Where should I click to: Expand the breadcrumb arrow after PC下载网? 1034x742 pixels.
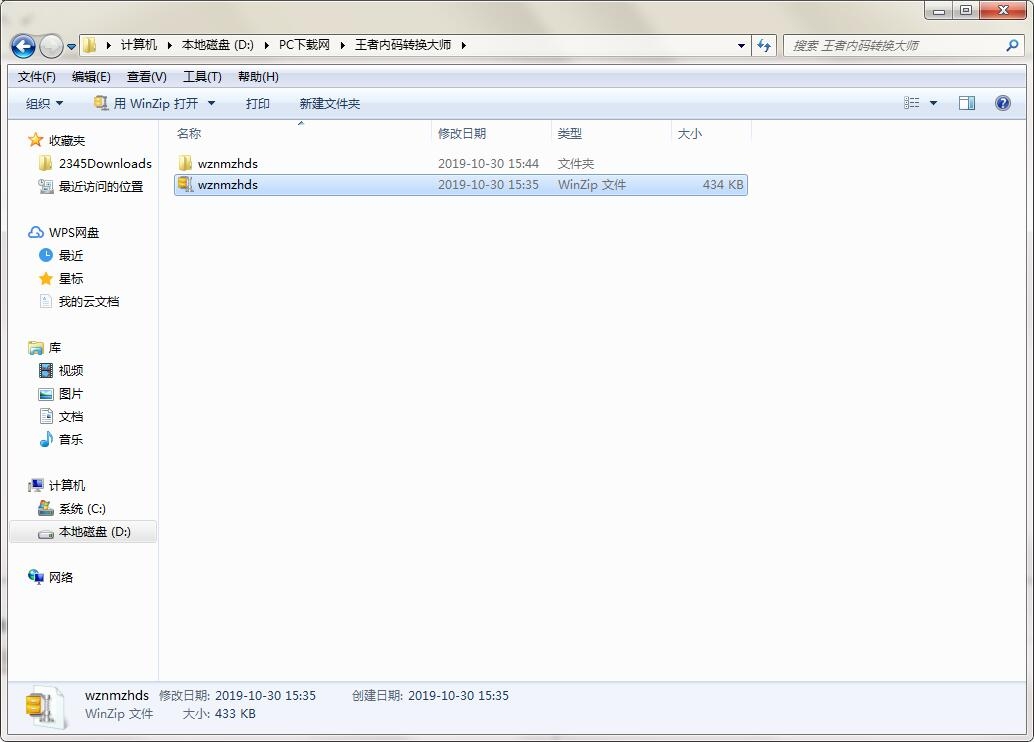(343, 45)
